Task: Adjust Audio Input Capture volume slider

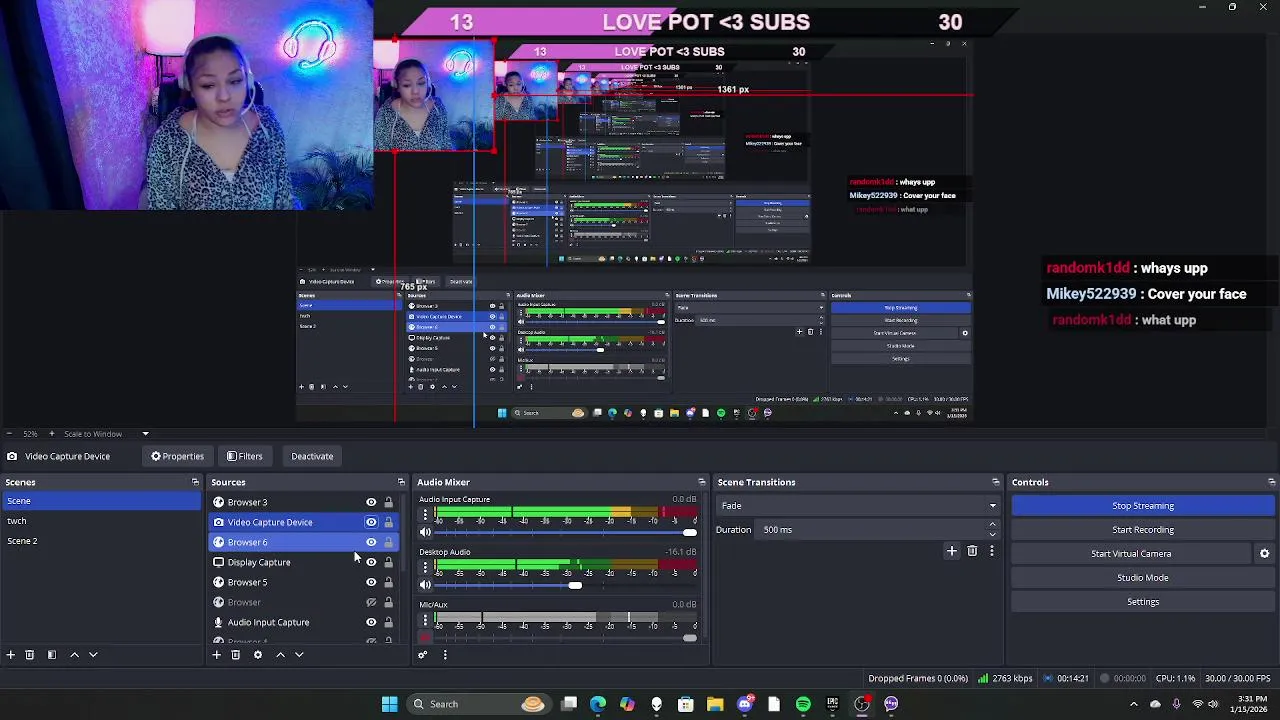Action: click(x=566, y=533)
